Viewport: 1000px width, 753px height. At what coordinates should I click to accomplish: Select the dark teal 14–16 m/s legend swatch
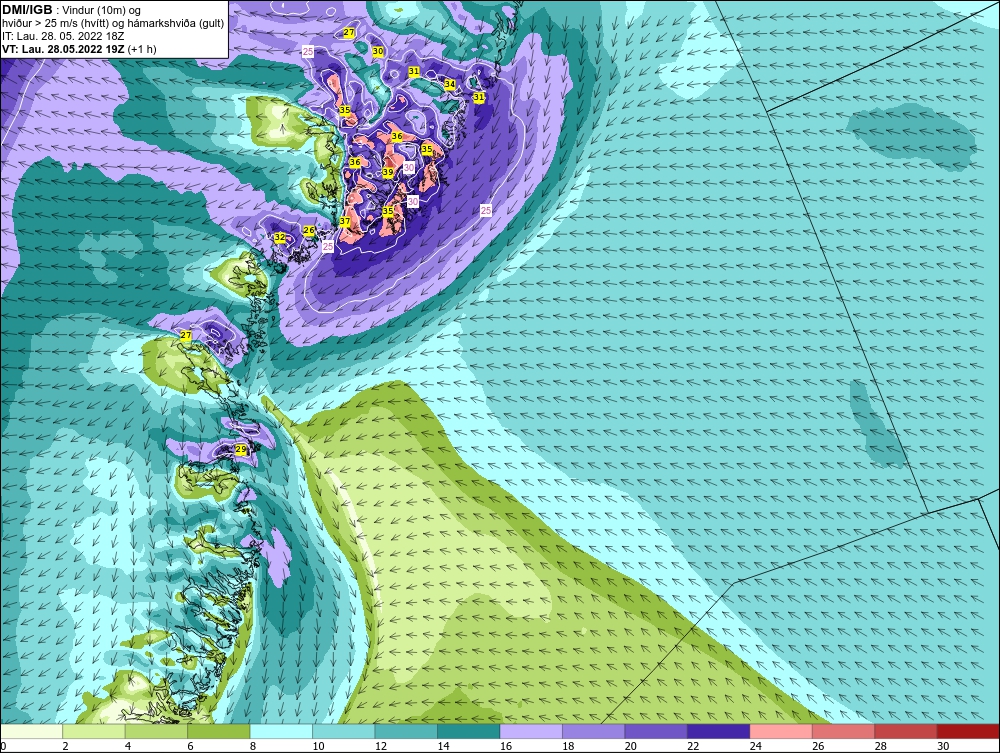pyautogui.click(x=469, y=731)
